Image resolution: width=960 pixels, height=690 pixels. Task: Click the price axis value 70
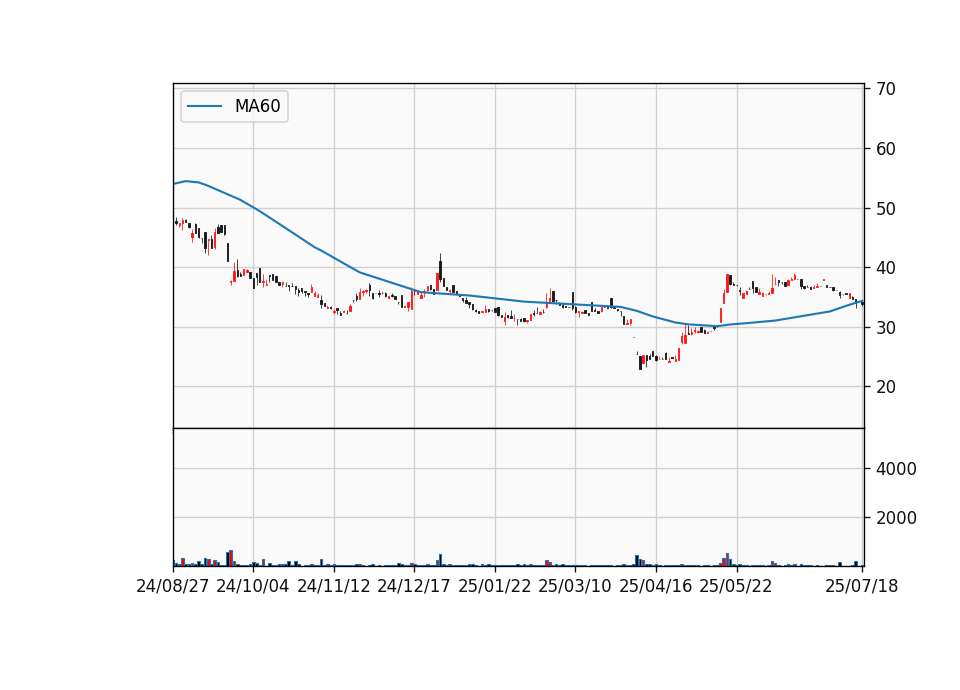pyautogui.click(x=886, y=89)
